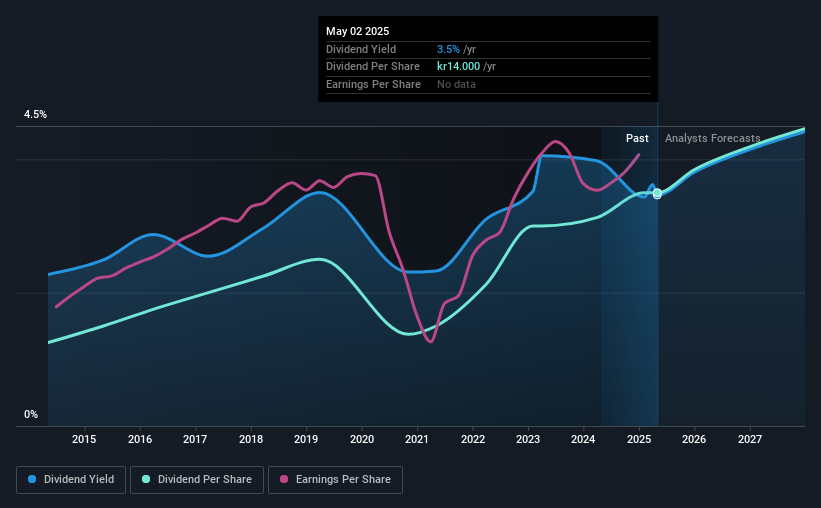Click the blue Dividend Yield legend dot
Image resolution: width=821 pixels, height=508 pixels.
[32, 479]
